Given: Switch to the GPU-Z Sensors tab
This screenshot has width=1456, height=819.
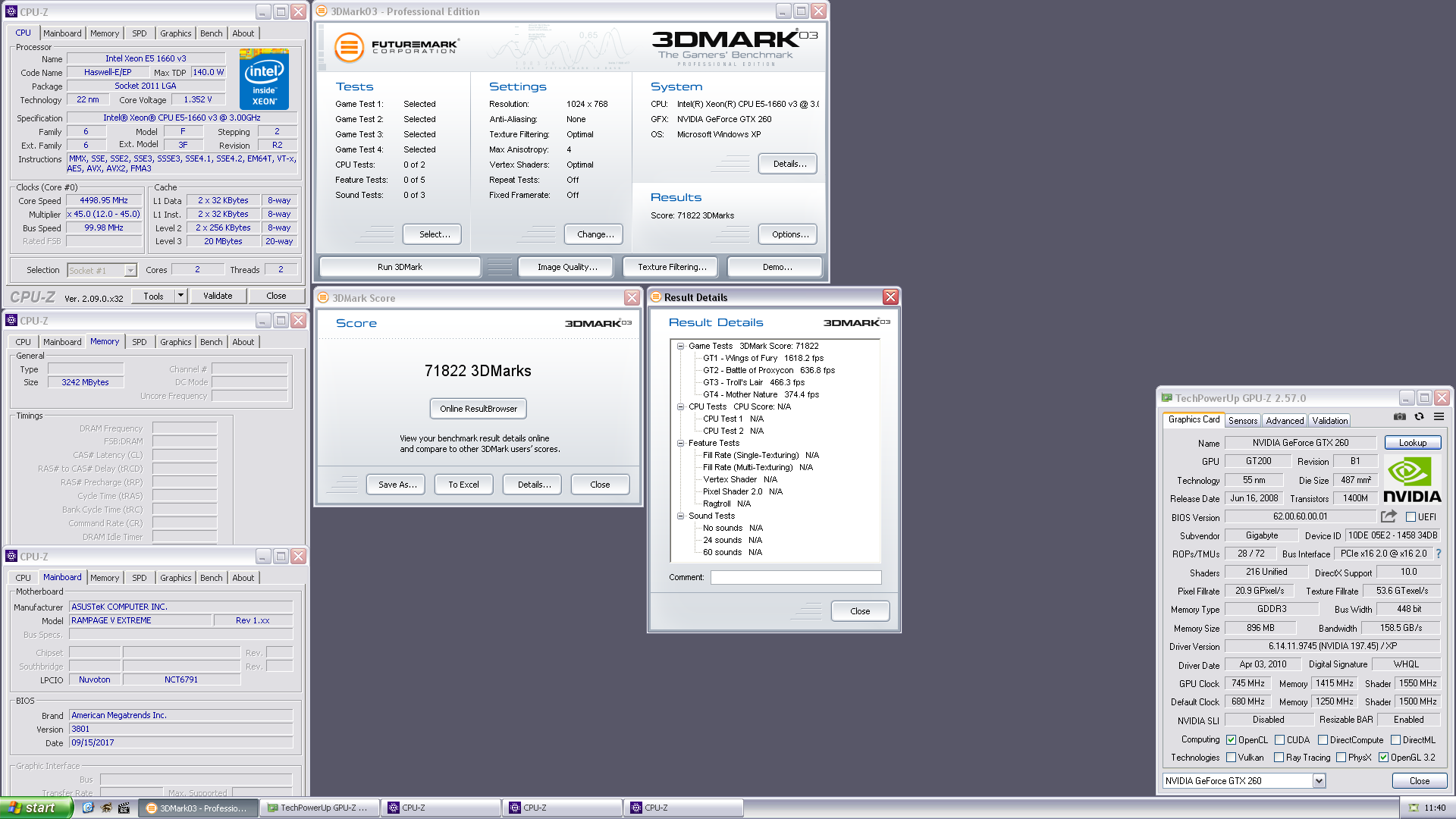Looking at the screenshot, I should pos(1242,420).
